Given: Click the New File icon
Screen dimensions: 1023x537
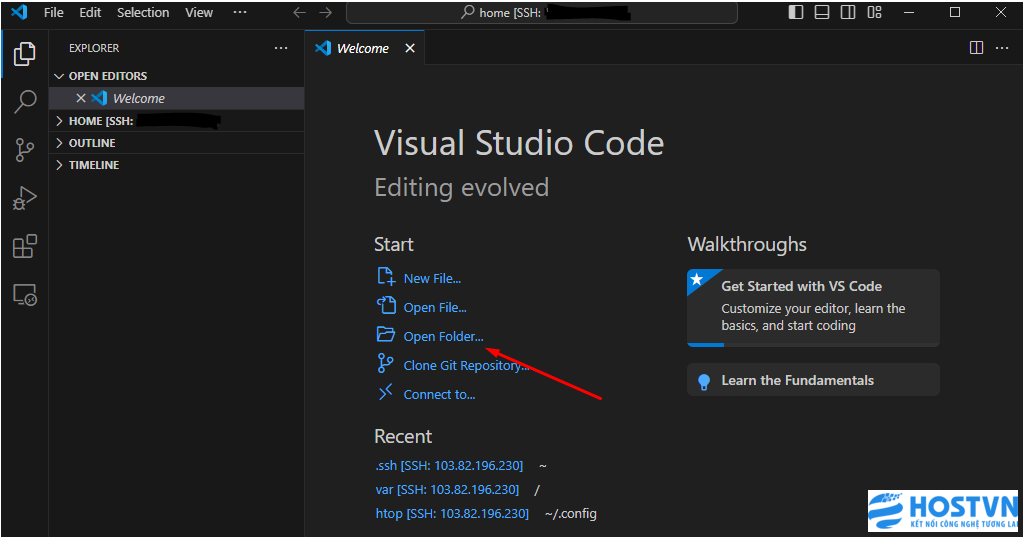Looking at the screenshot, I should [386, 277].
